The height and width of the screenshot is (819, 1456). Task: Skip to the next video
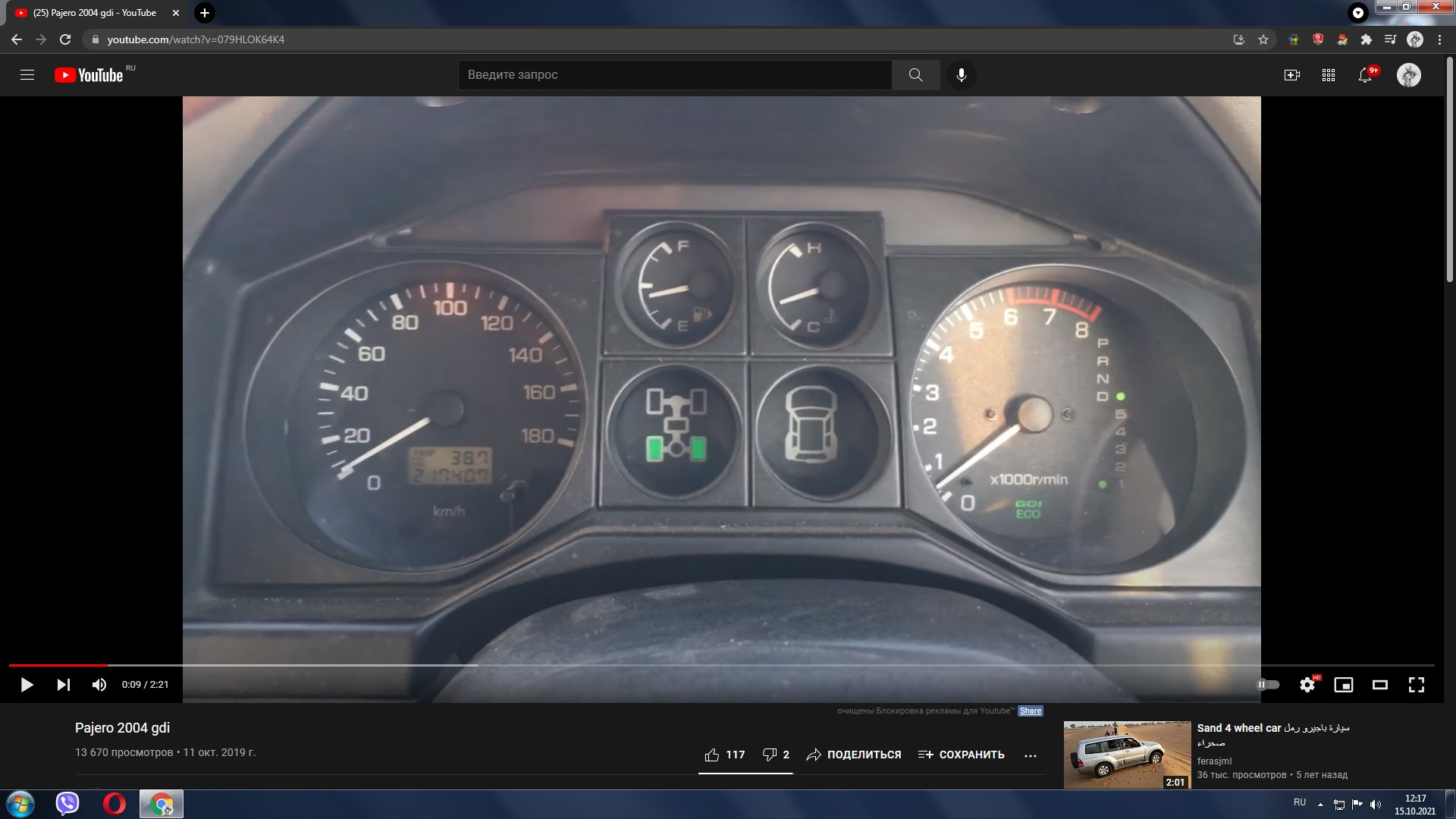tap(64, 685)
